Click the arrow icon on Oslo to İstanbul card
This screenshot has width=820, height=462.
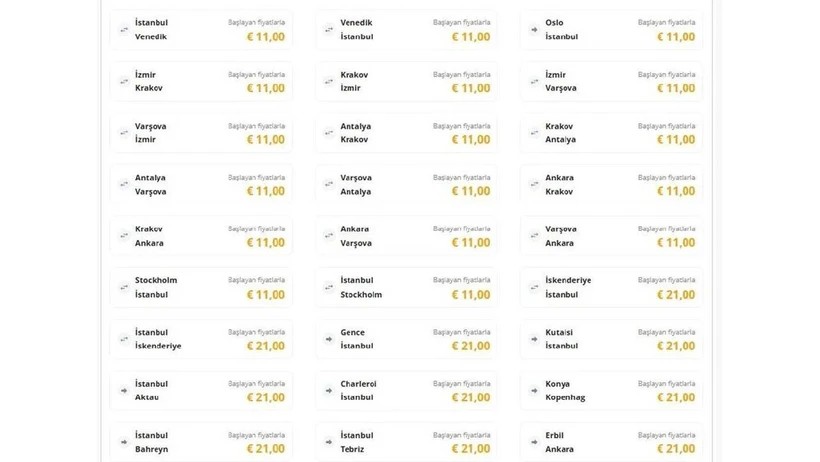click(x=534, y=30)
